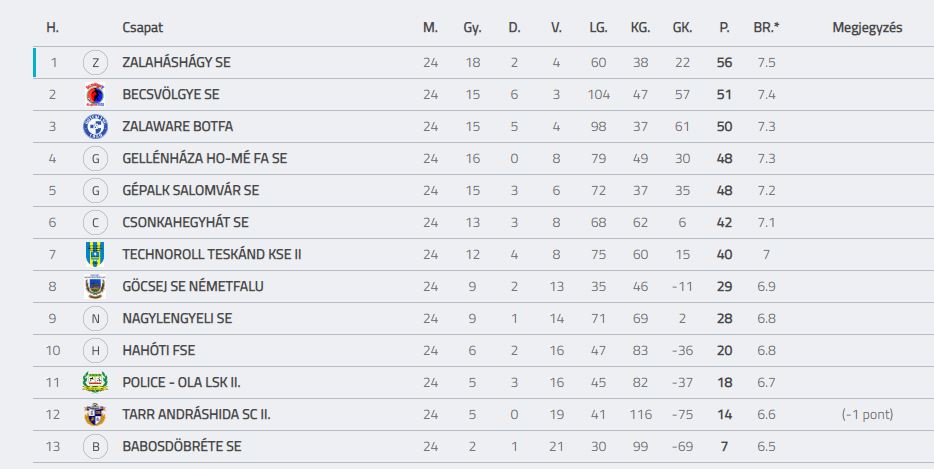The width and height of the screenshot is (934, 469).
Task: Click the N placeholder icon for Nagylengyeli
Action: (x=95, y=318)
